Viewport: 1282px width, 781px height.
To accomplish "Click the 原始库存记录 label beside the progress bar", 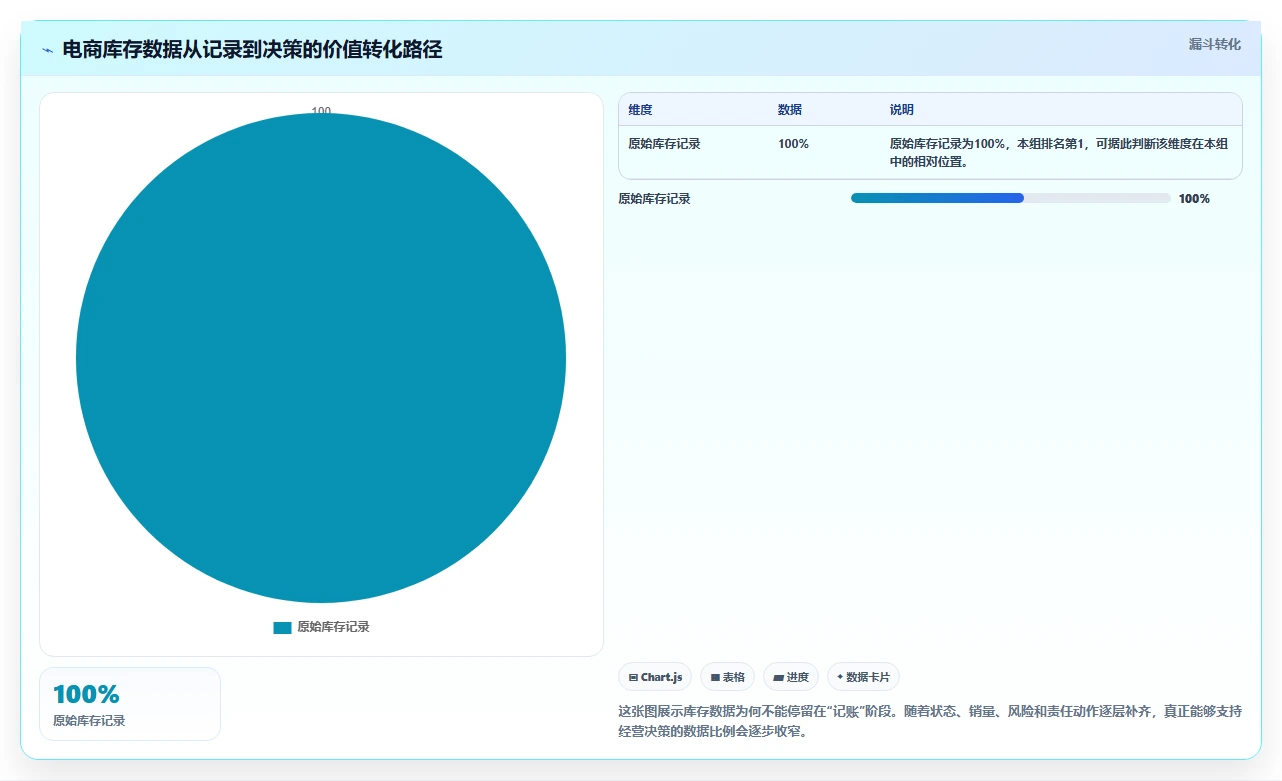I will (655, 199).
